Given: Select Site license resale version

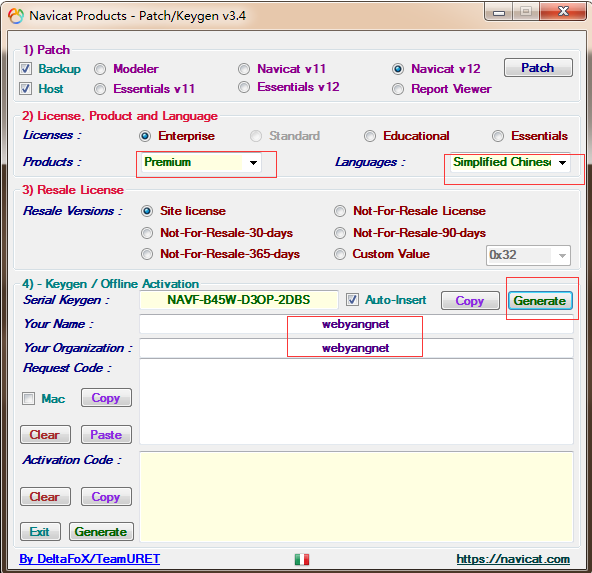Looking at the screenshot, I should point(147,211).
